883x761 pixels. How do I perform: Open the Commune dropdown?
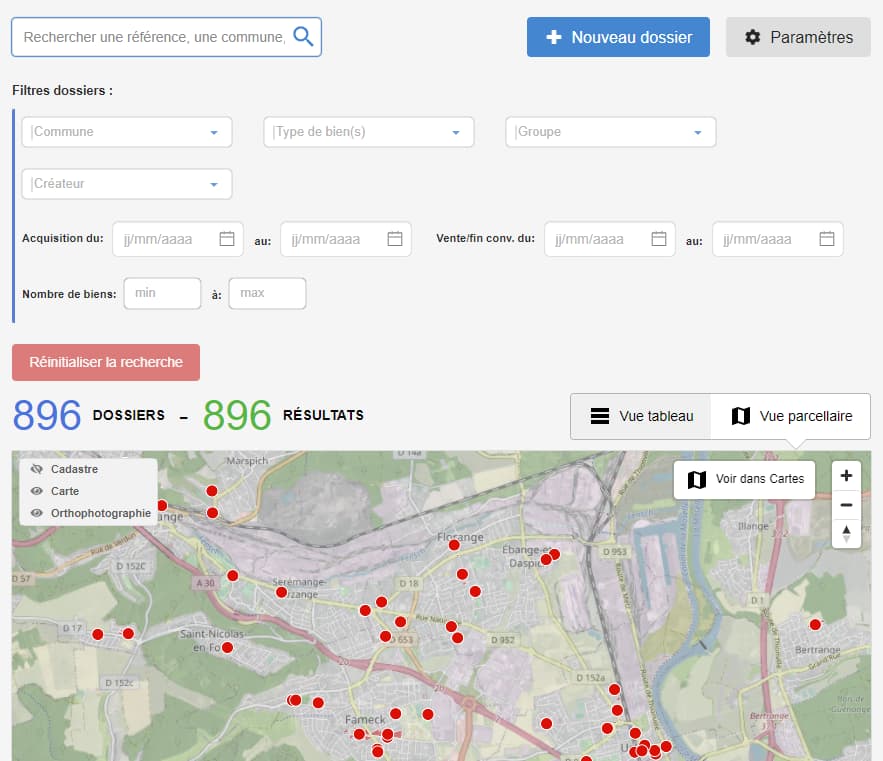127,132
